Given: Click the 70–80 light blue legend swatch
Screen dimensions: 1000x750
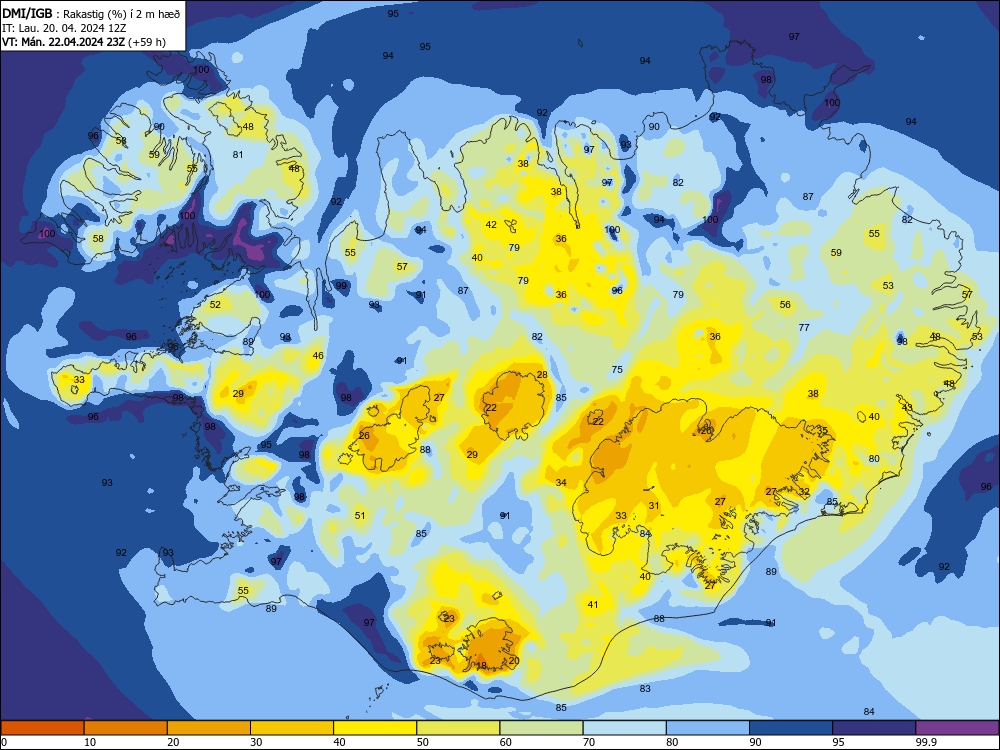Looking at the screenshot, I should click(624, 728).
